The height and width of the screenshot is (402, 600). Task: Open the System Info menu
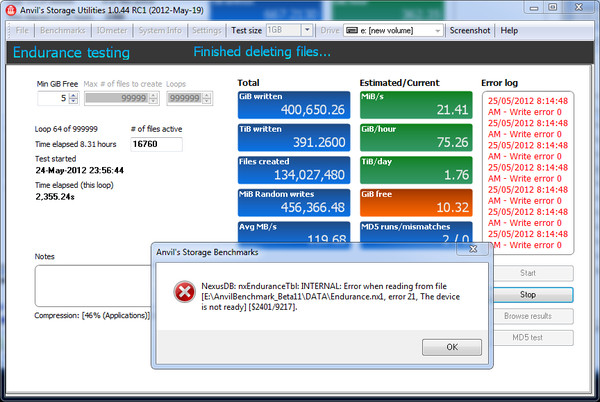[x=160, y=30]
